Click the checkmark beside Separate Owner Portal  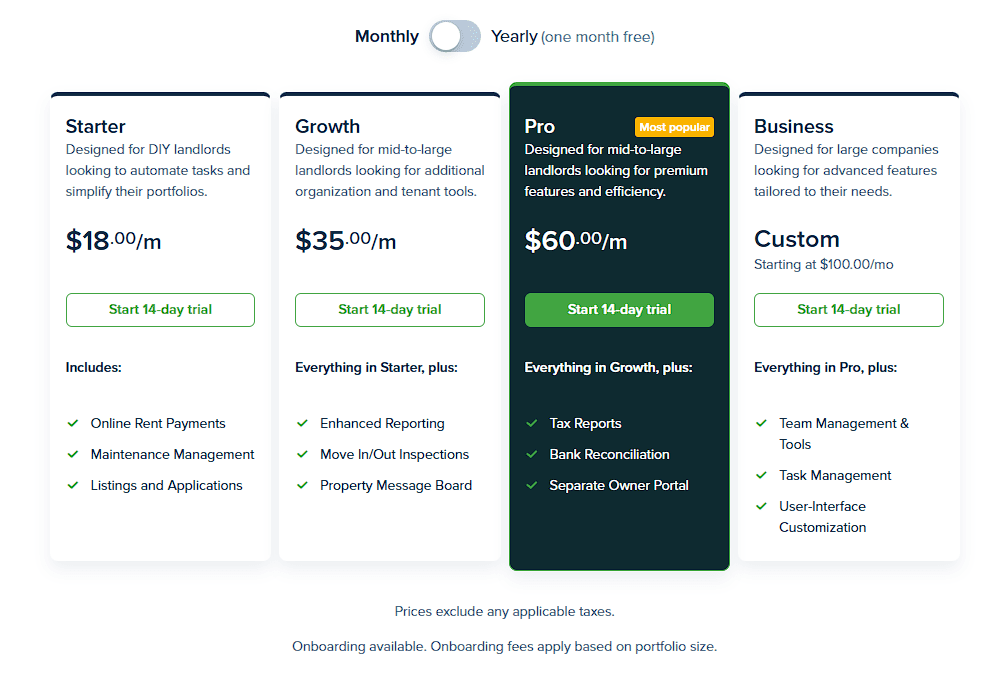coord(532,485)
